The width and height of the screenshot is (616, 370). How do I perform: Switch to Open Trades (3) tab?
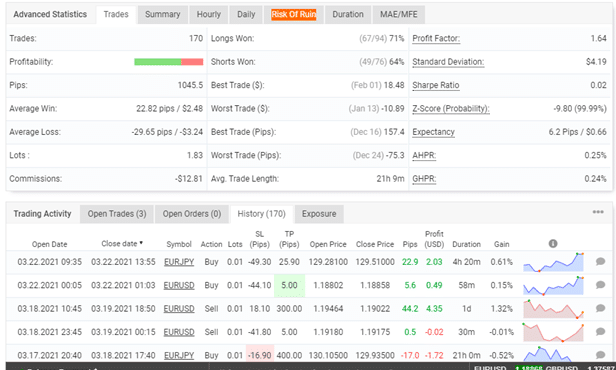click(117, 214)
